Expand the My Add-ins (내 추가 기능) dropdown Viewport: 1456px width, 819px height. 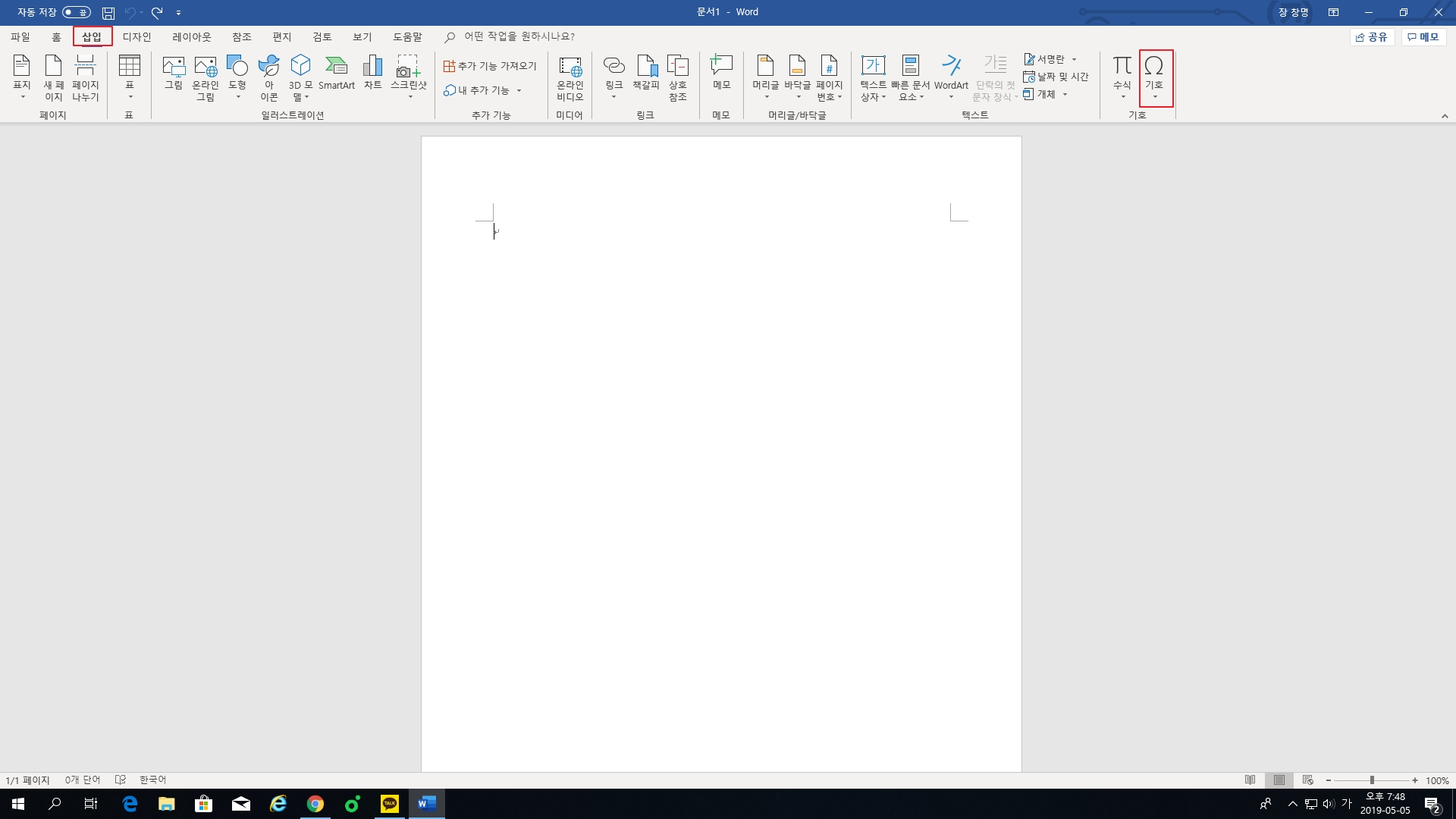(519, 90)
